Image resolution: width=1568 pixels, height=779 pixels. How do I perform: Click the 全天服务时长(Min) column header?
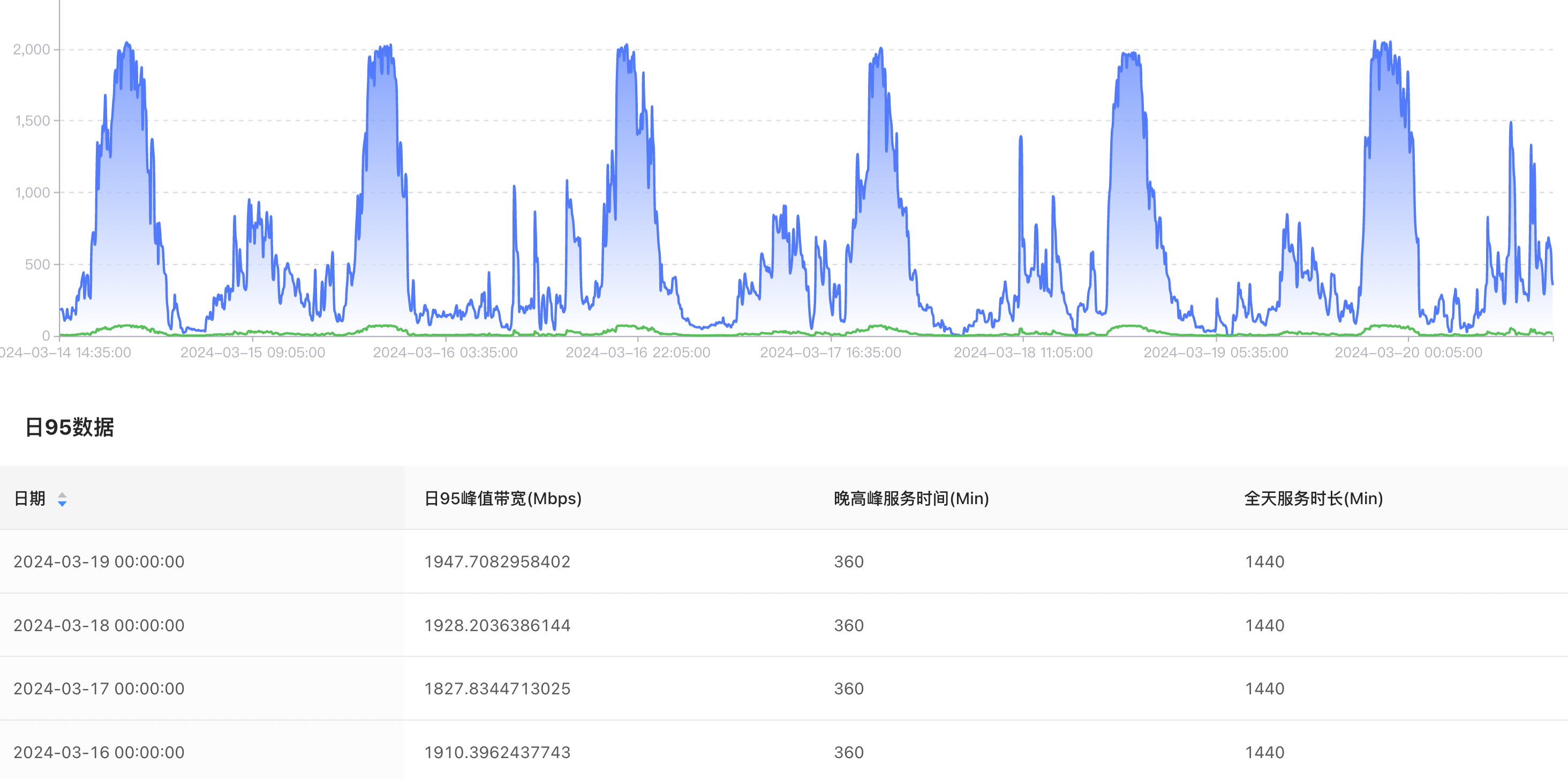click(x=1314, y=498)
